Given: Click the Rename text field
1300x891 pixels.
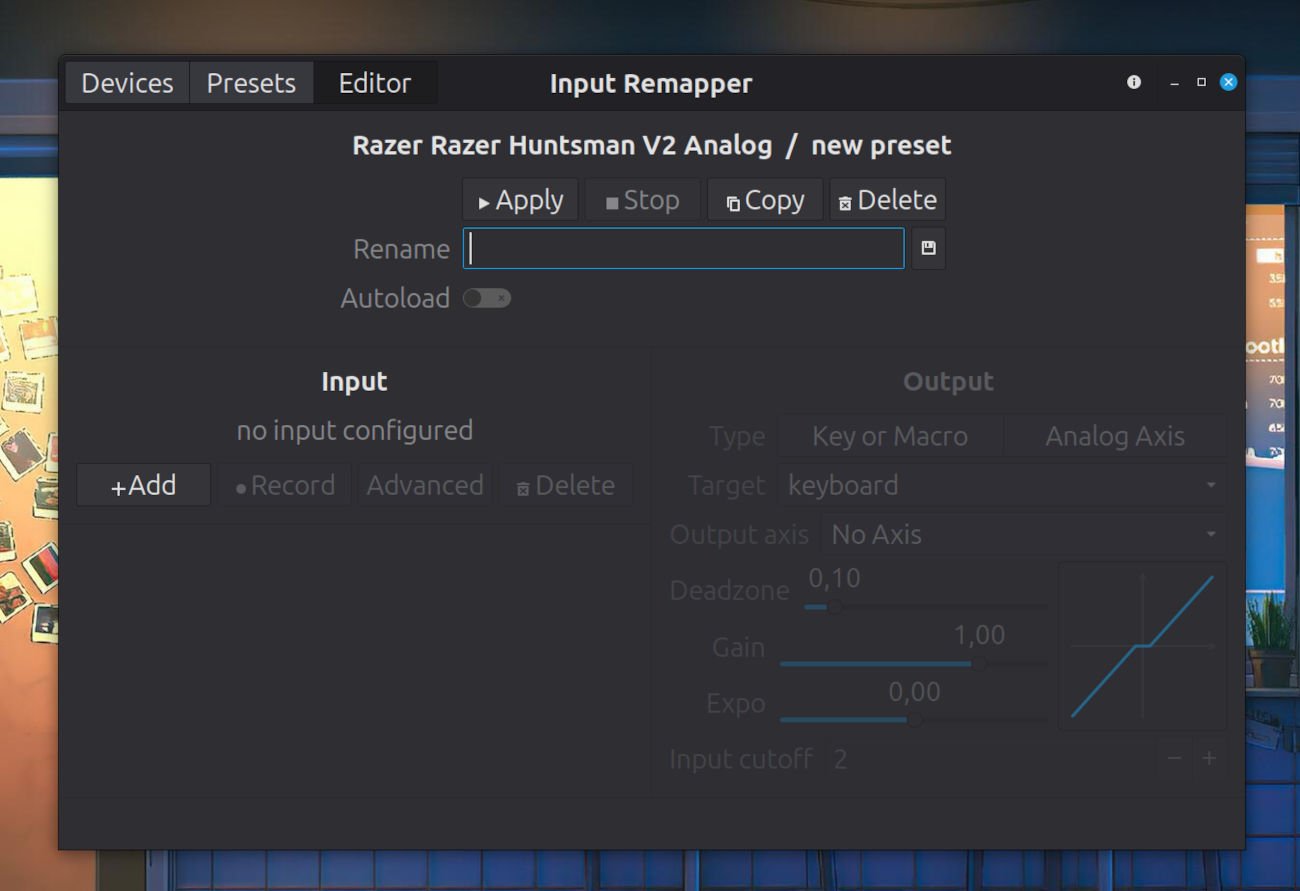Looking at the screenshot, I should (x=683, y=248).
